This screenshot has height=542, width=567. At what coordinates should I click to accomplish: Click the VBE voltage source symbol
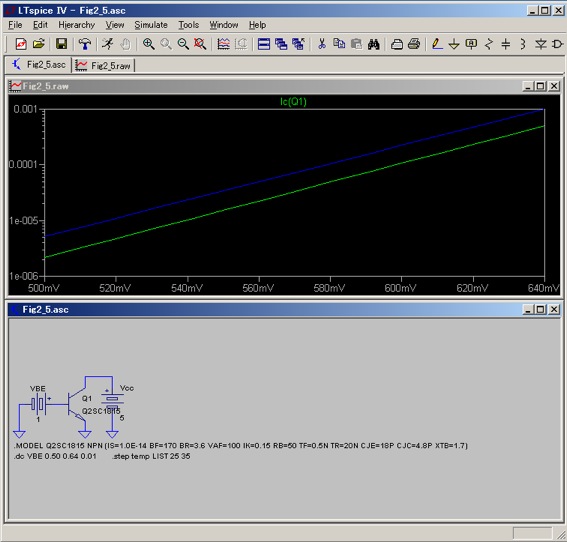click(38, 404)
